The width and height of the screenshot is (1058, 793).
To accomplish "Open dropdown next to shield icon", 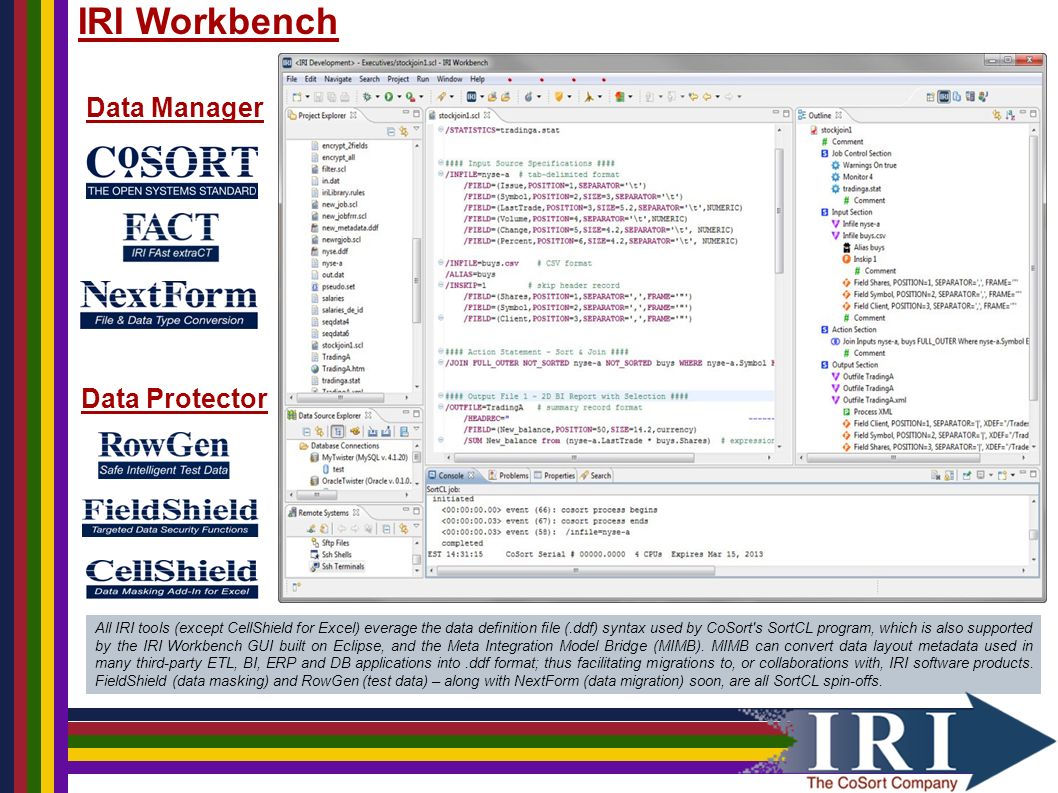I will 569,97.
